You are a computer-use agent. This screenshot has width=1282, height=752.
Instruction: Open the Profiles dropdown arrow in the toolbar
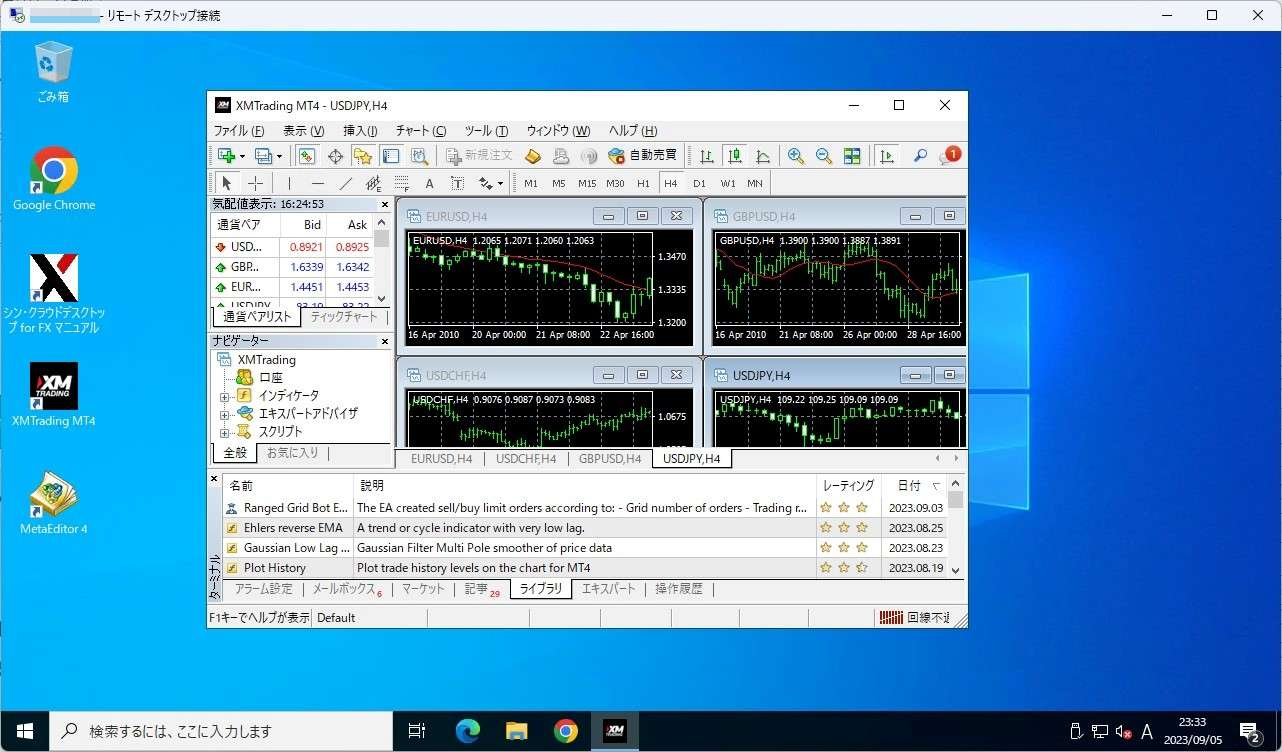click(x=279, y=156)
